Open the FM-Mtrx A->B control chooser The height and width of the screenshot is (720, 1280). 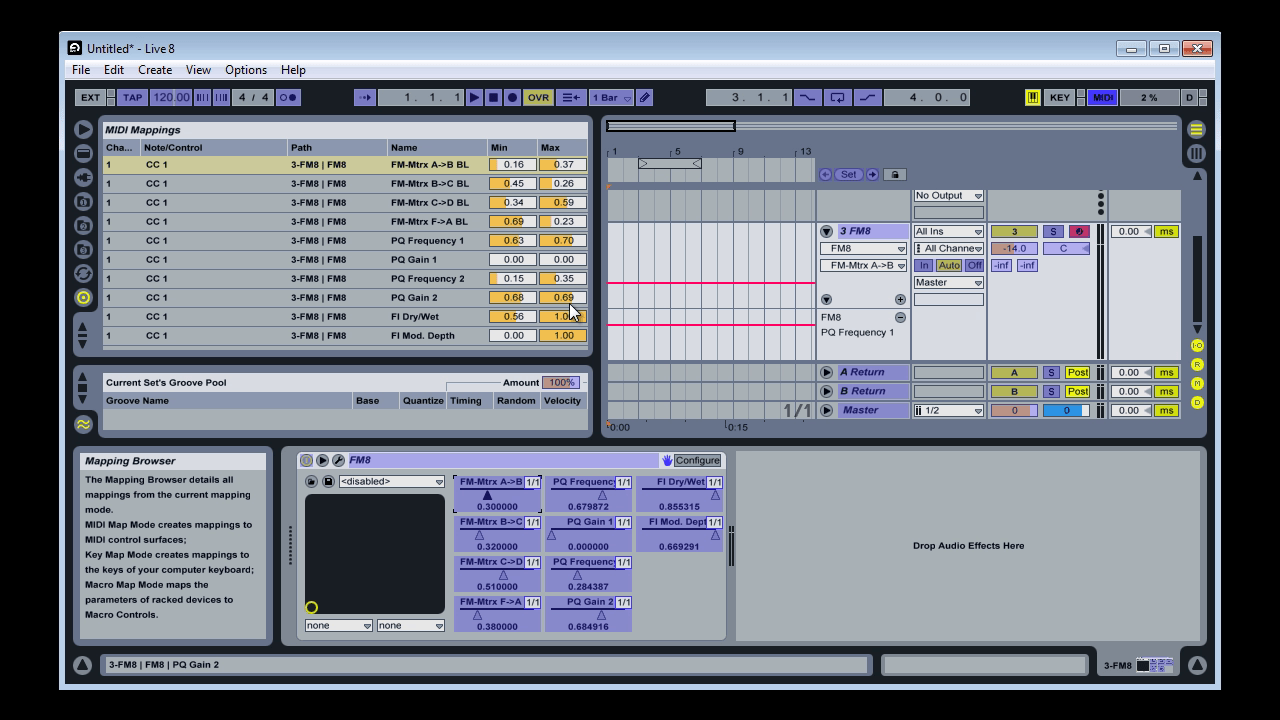point(863,265)
